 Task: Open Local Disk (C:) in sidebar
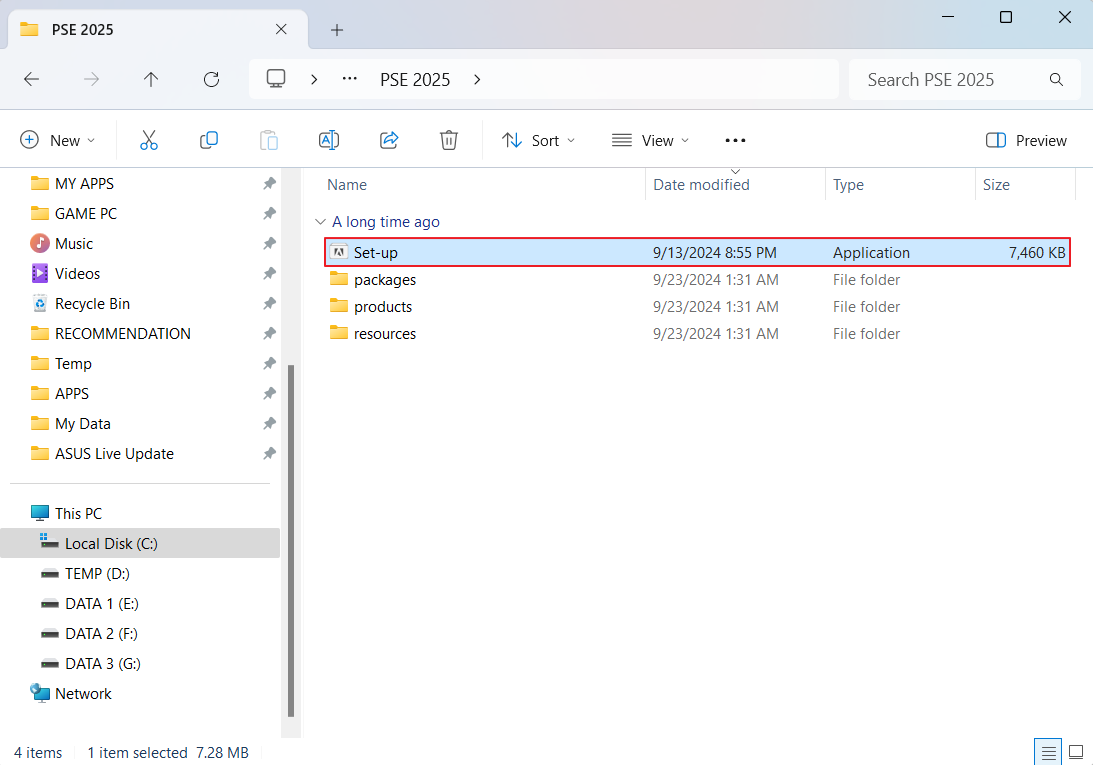click(x=111, y=543)
